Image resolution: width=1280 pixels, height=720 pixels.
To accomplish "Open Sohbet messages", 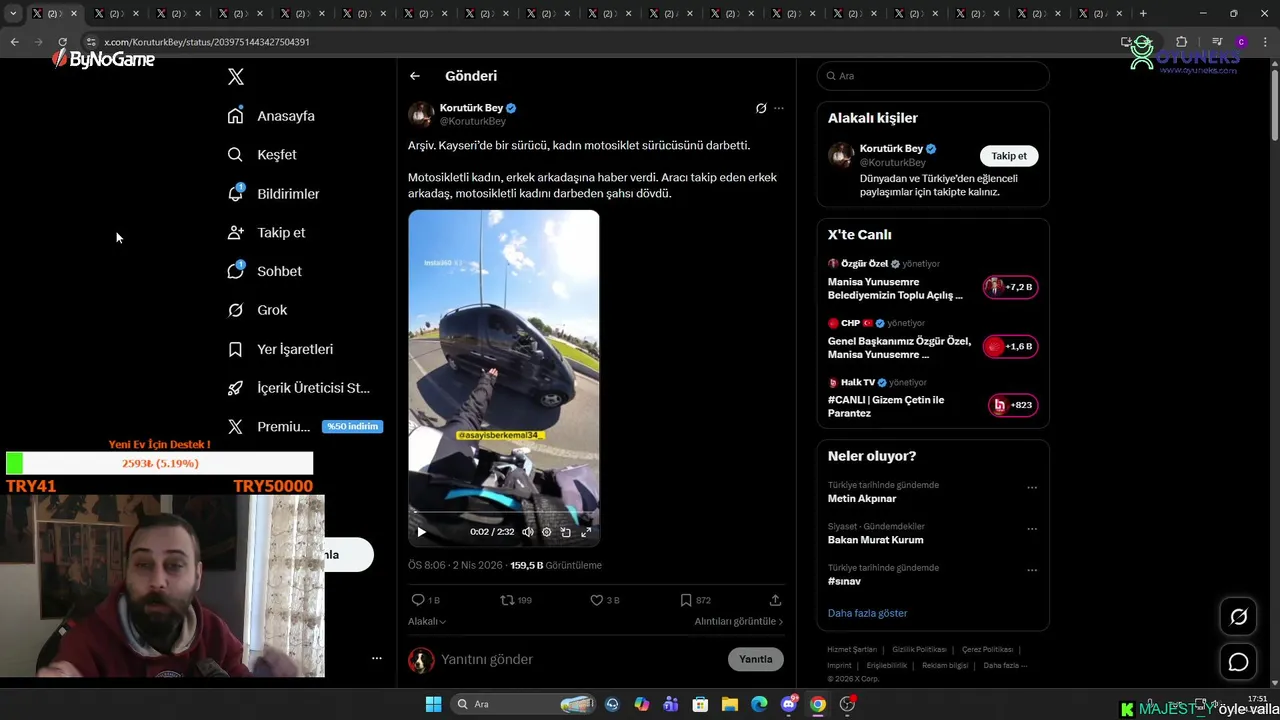I will pos(264,271).
